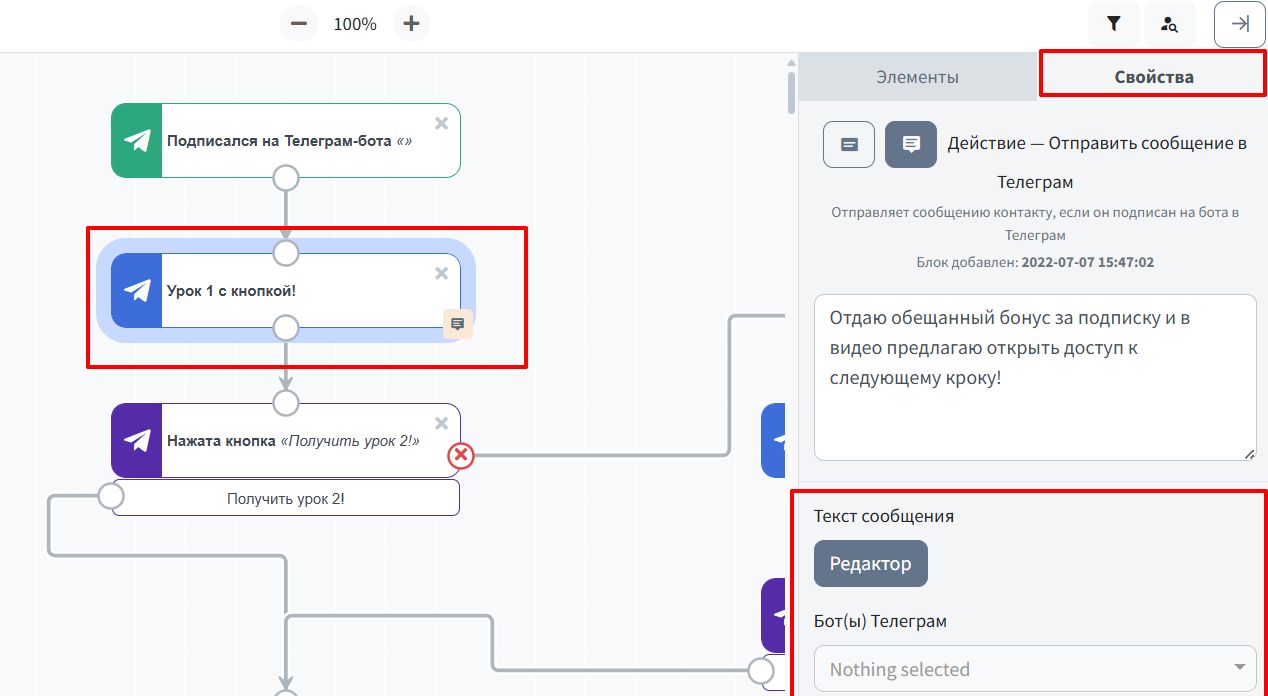Viewport: 1268px width, 696px height.
Task: Zoom in with the plus button
Action: tap(411, 23)
